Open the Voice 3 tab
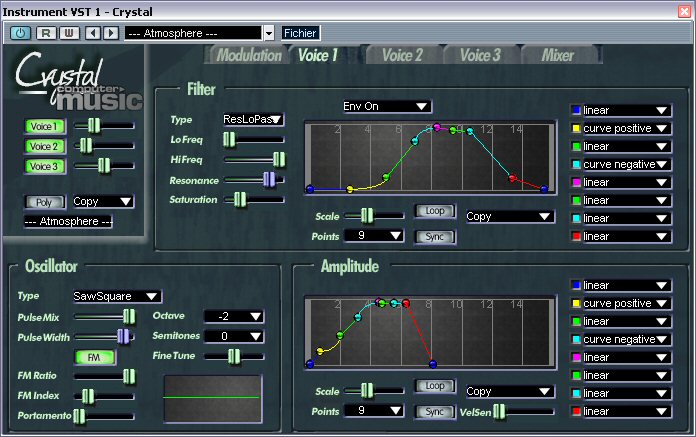 tap(480, 55)
